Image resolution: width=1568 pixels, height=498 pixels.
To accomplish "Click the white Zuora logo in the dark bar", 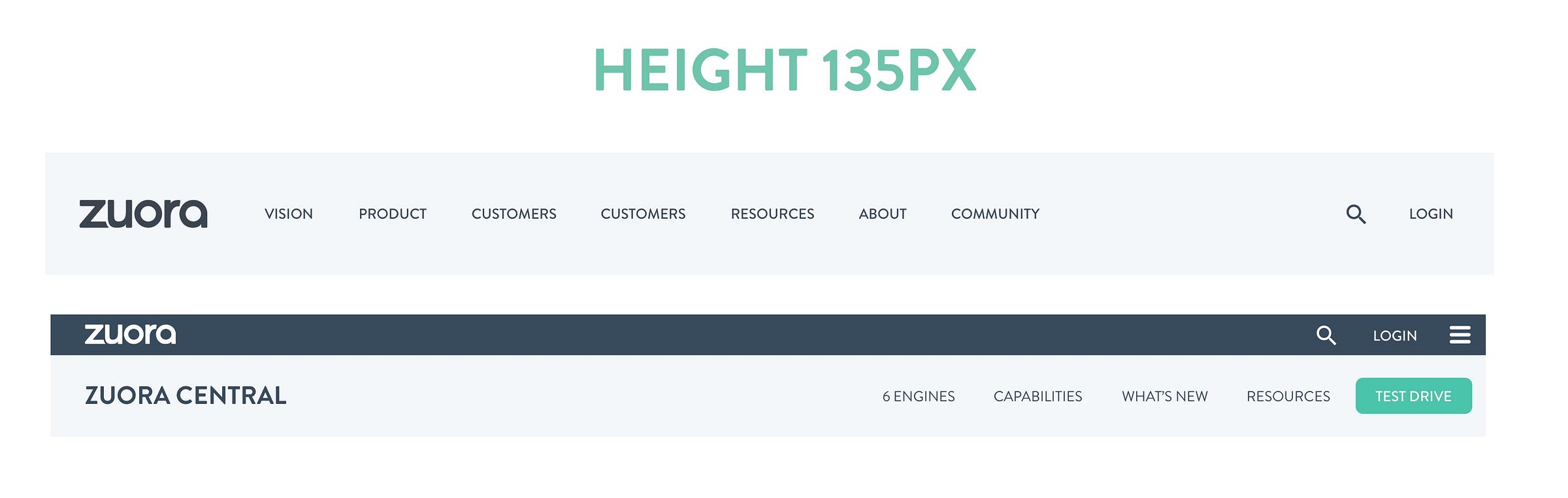I will (130, 334).
